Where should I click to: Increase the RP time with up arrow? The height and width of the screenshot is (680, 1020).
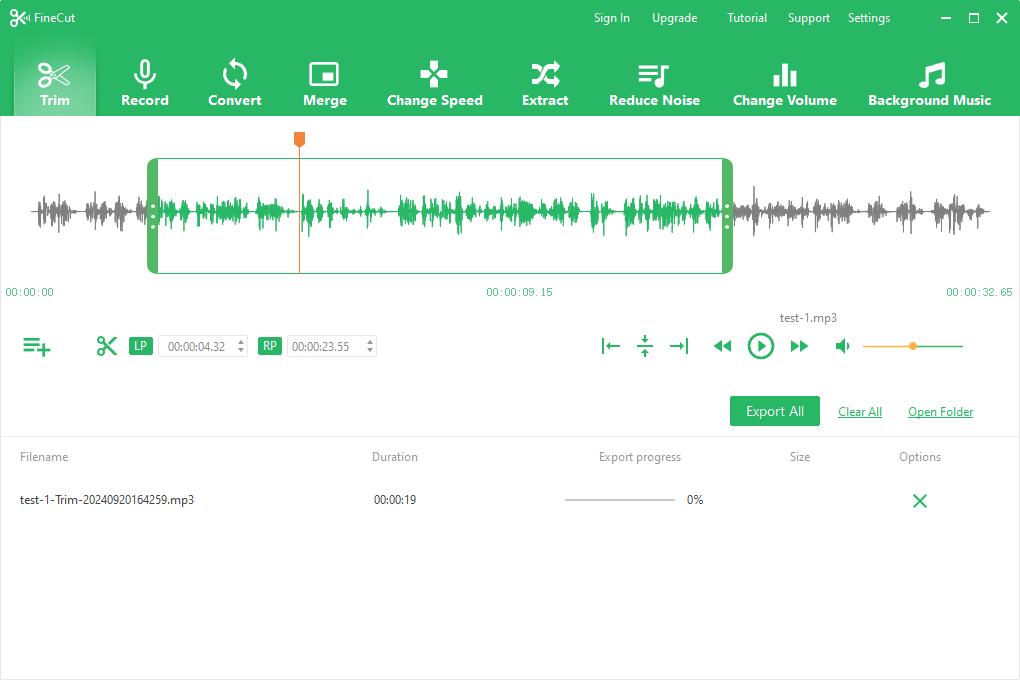[370, 342]
